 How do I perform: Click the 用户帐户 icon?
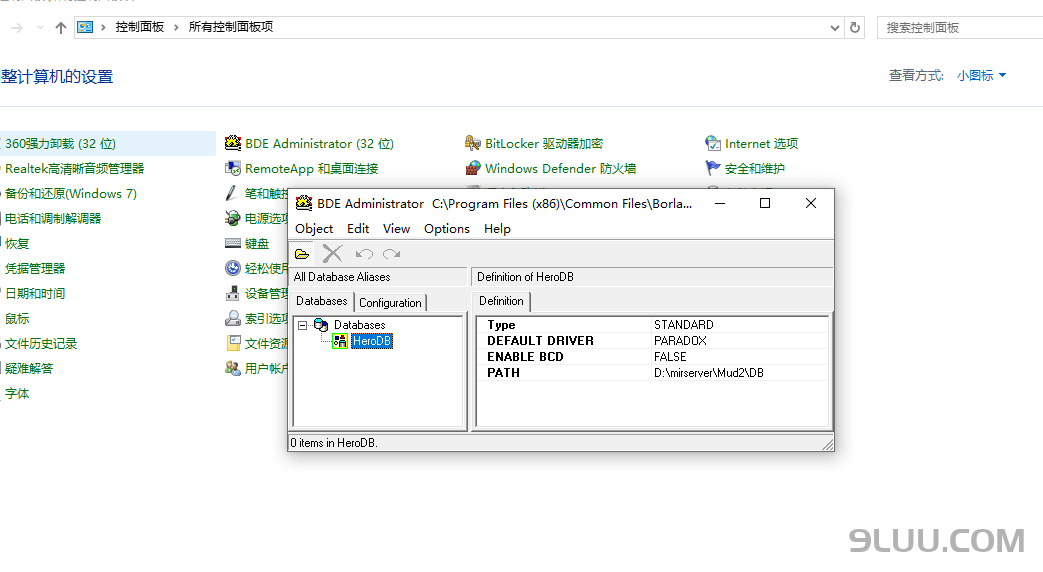coord(233,368)
